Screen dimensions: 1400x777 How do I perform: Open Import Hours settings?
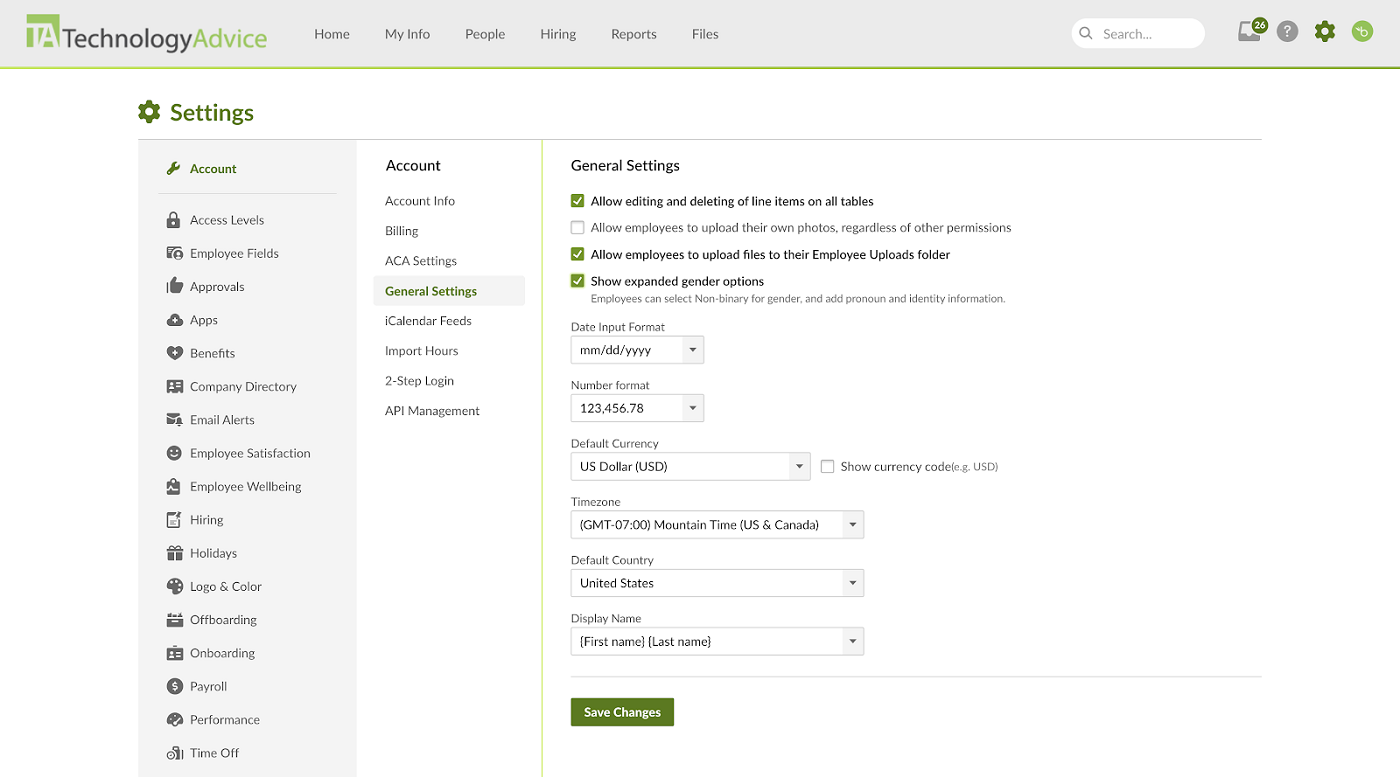(422, 351)
